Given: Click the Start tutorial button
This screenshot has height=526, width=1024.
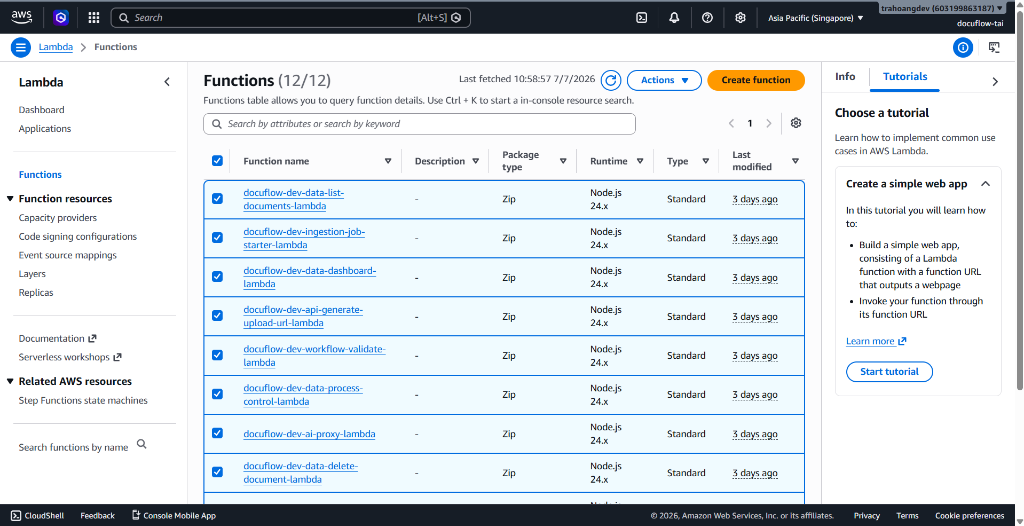Looking at the screenshot, I should coord(889,372).
